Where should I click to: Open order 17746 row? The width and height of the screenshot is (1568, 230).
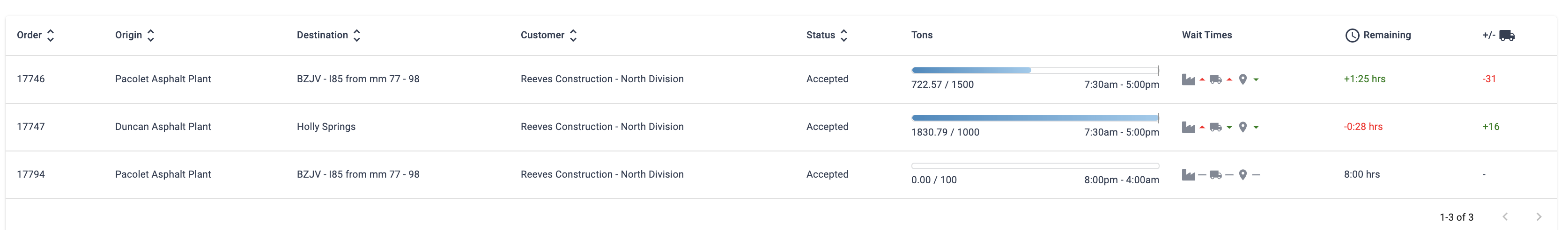[x=30, y=79]
